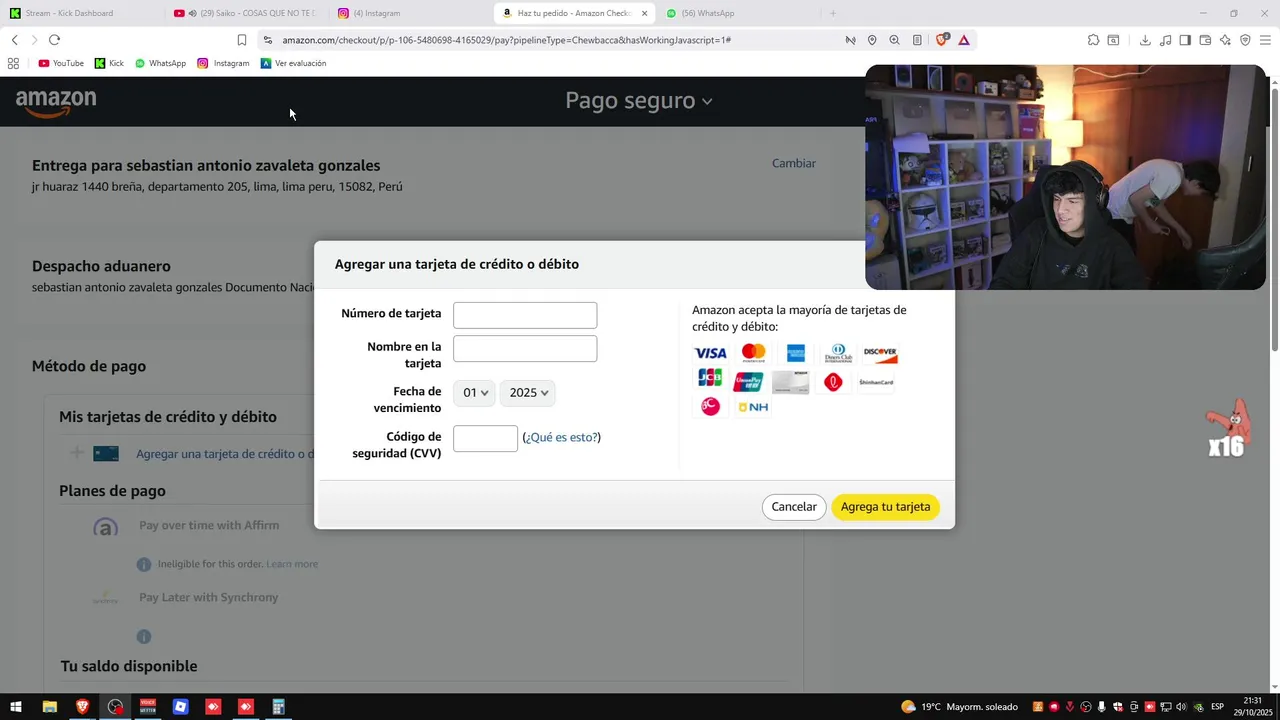Click the Cambiar delivery address link
This screenshot has height=720, width=1280.
794,163
